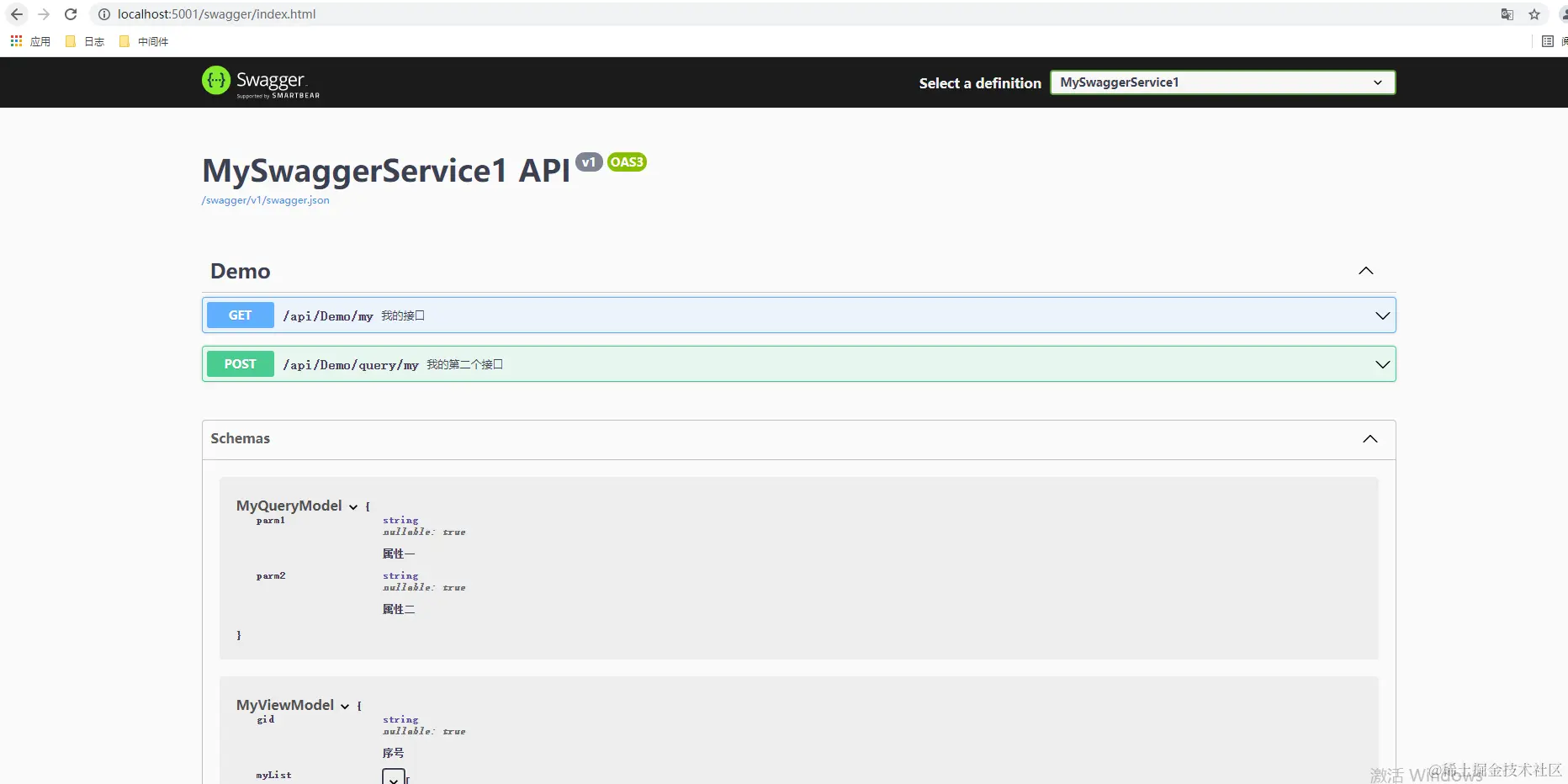Open the /swagger/v1/swagger.json link
Image resolution: width=1568 pixels, height=784 pixels.
tap(265, 200)
